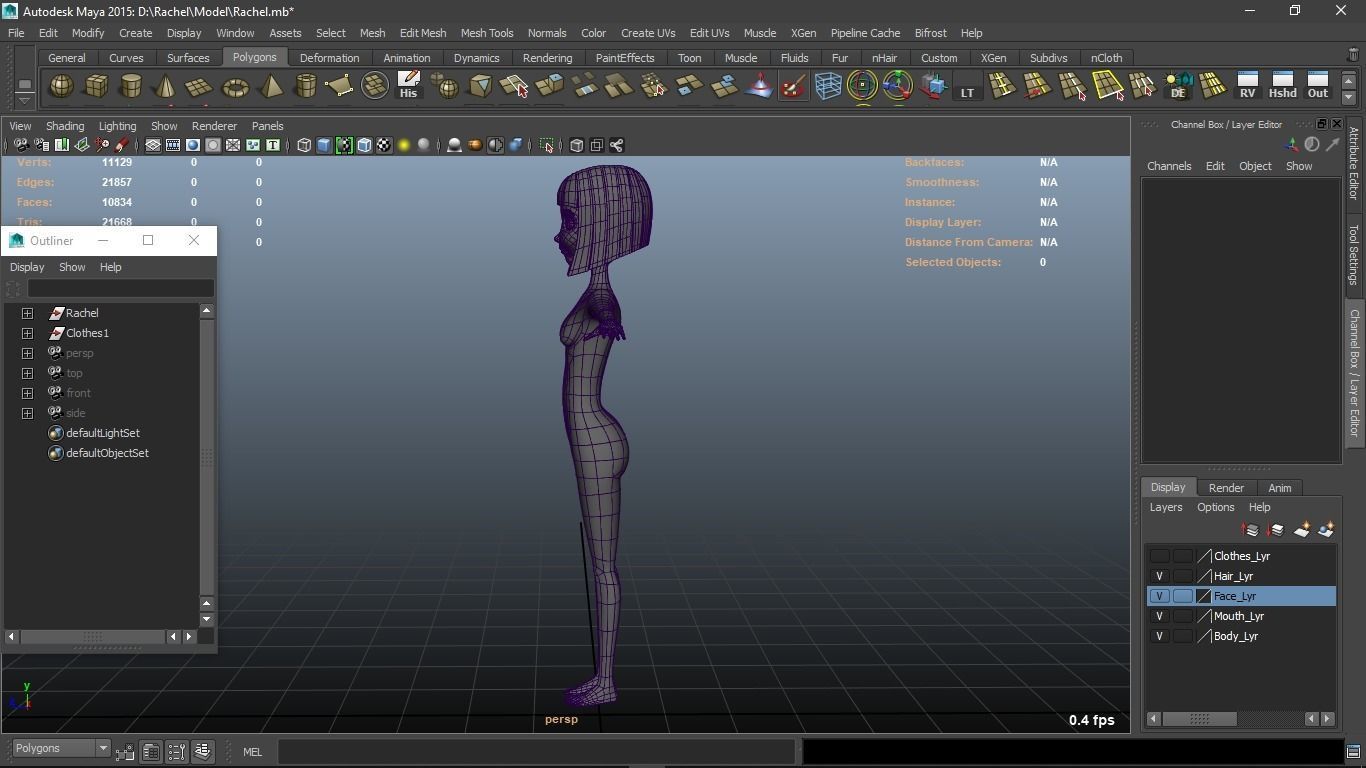Click the His shelf button
The image size is (1366, 768).
[x=408, y=86]
